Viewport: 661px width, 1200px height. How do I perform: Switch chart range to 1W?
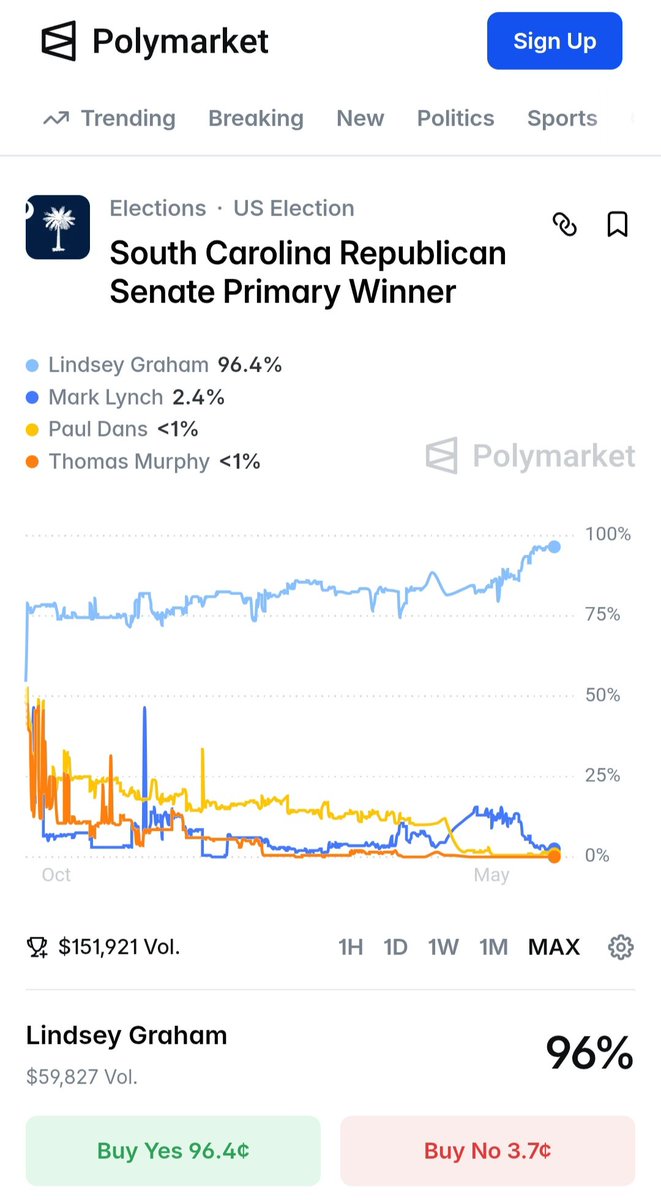[444, 947]
